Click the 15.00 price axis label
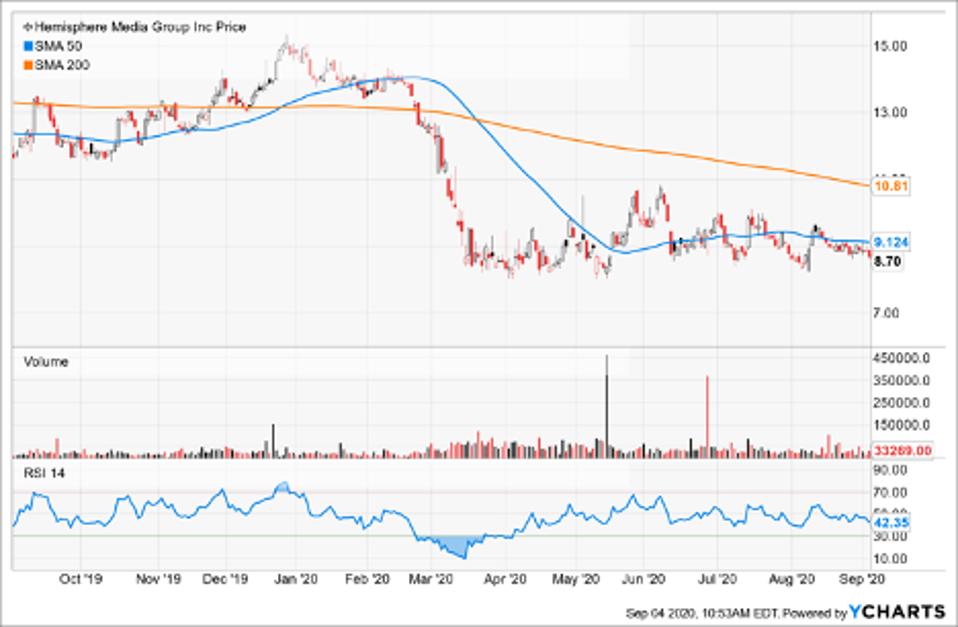This screenshot has height=627, width=958. coord(890,46)
